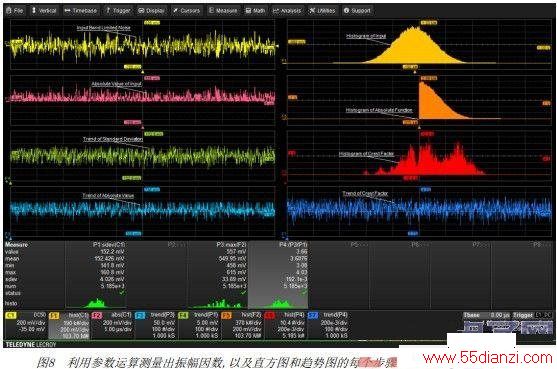Open the Measure menu
The width and height of the screenshot is (557, 369).
click(223, 10)
